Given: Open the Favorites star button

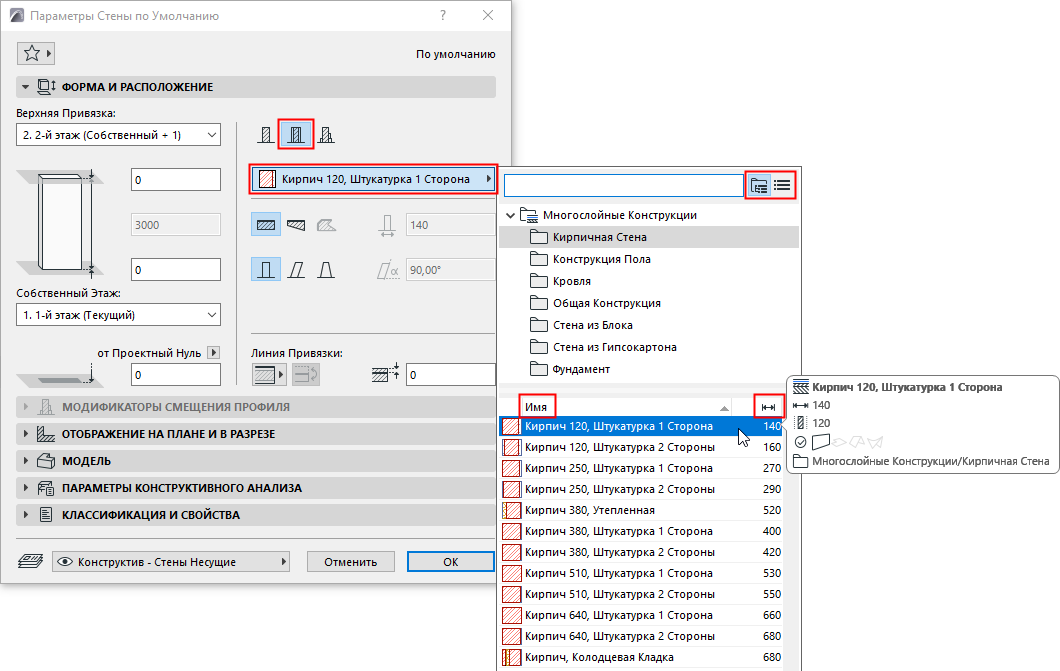Looking at the screenshot, I should tap(35, 53).
